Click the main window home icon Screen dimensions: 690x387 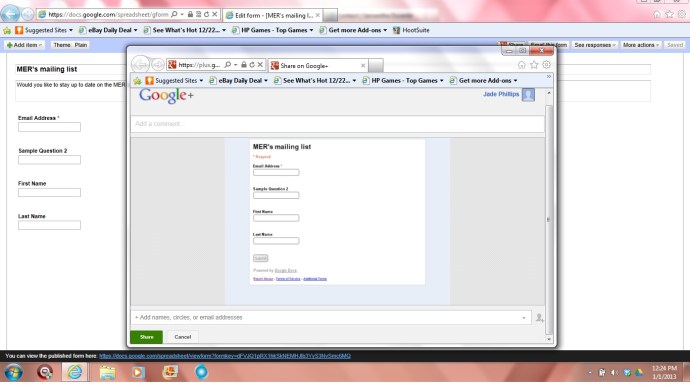coord(657,15)
